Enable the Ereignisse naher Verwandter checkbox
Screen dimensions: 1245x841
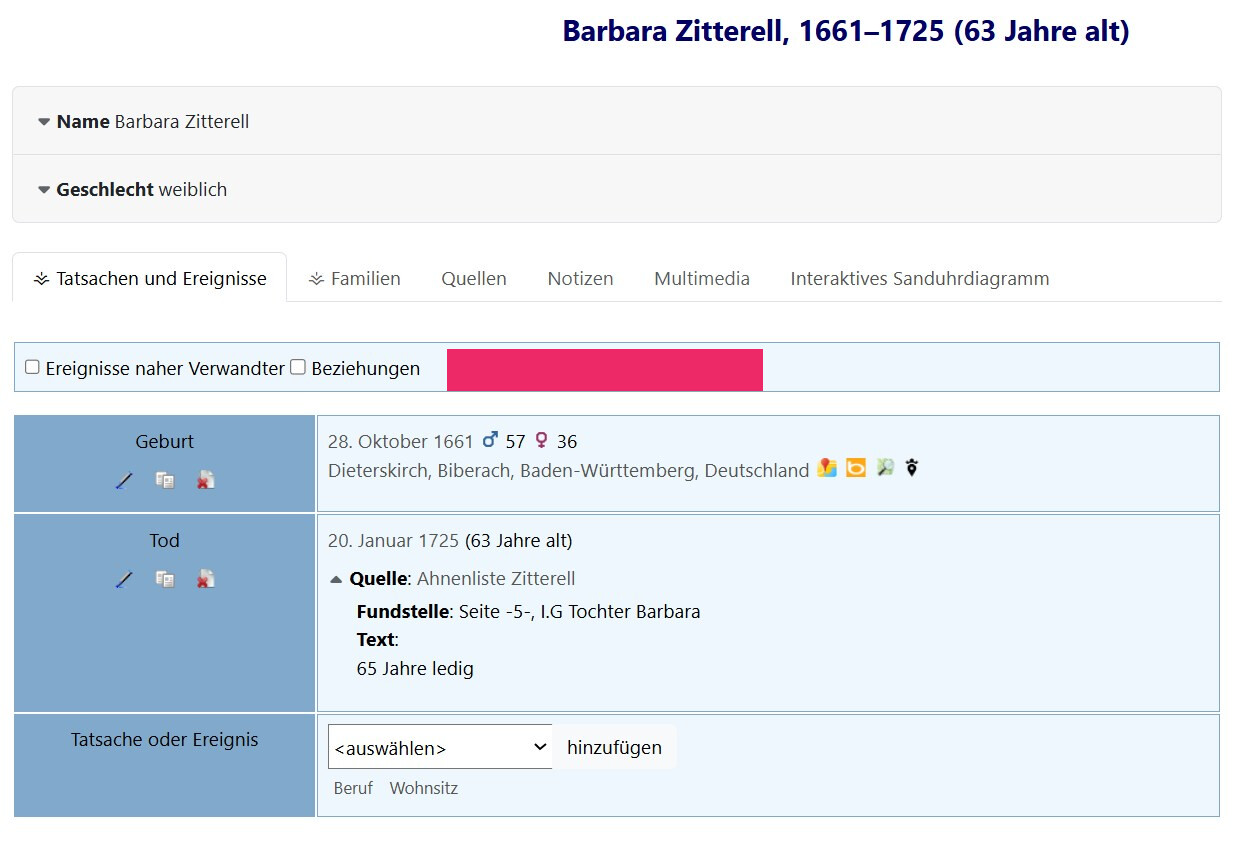tap(33, 367)
